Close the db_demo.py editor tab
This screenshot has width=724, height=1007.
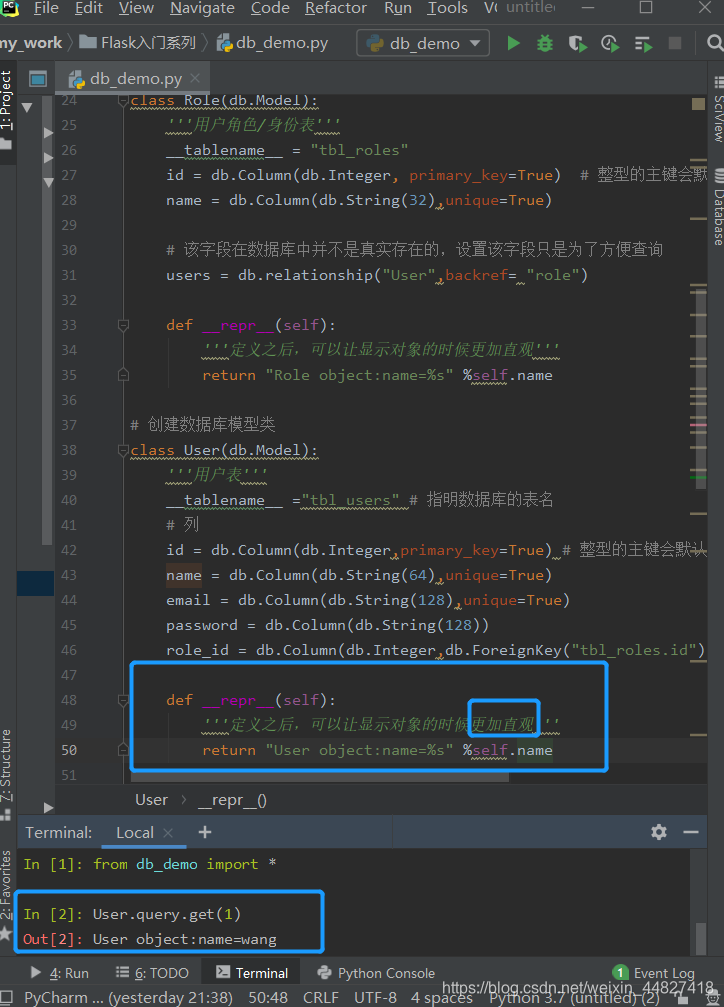click(195, 78)
